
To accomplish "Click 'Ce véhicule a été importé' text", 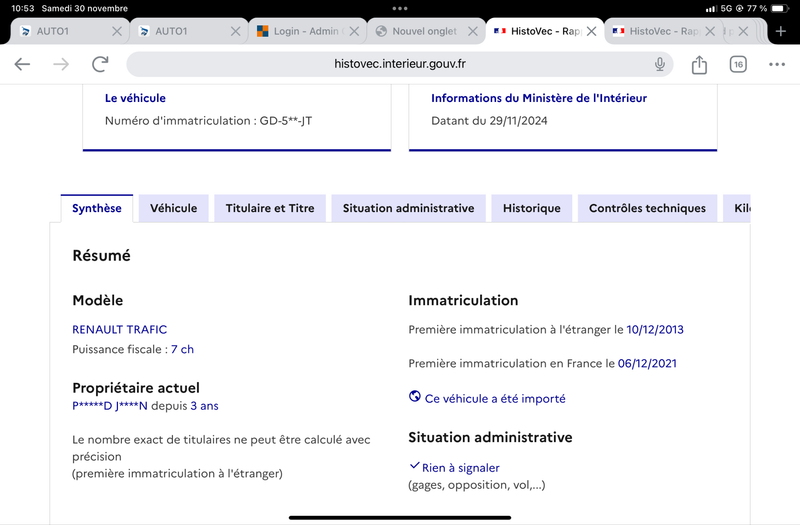I will [x=495, y=398].
